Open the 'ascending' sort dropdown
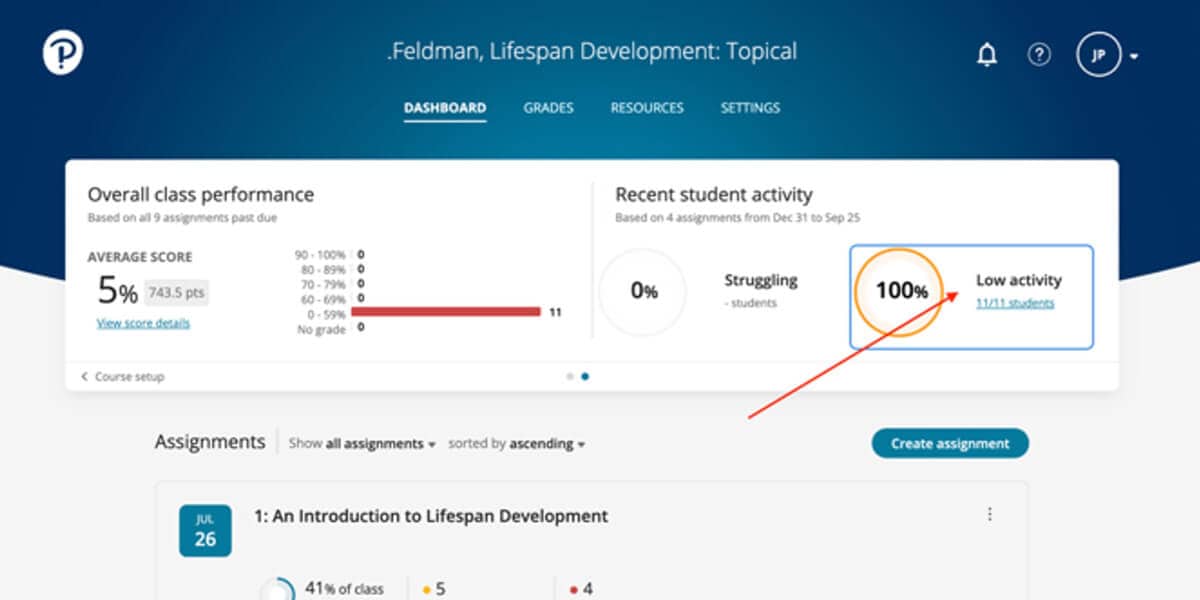The height and width of the screenshot is (600, 1200). pos(545,443)
